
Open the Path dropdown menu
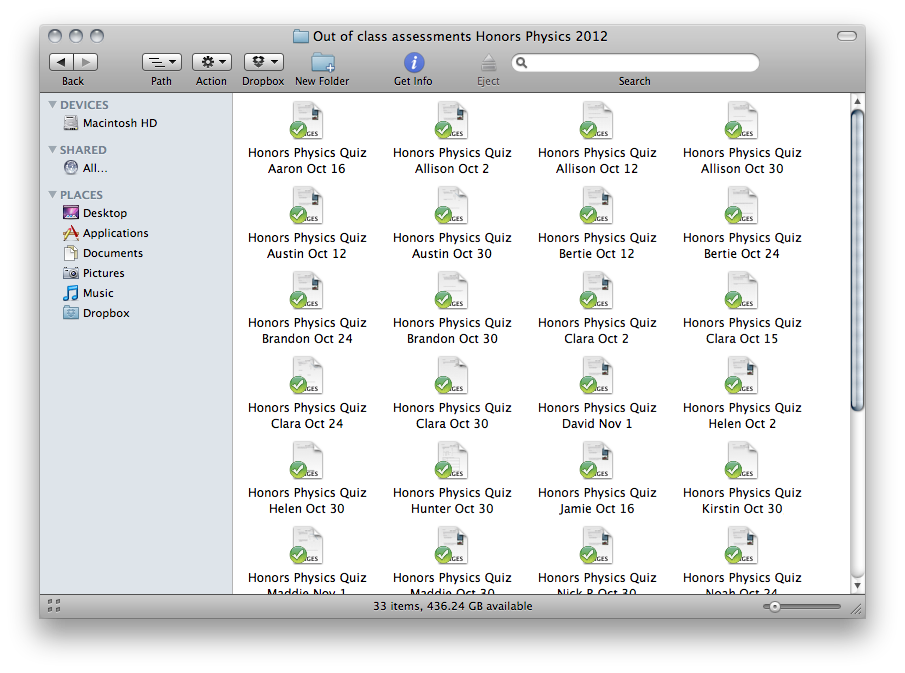[161, 62]
